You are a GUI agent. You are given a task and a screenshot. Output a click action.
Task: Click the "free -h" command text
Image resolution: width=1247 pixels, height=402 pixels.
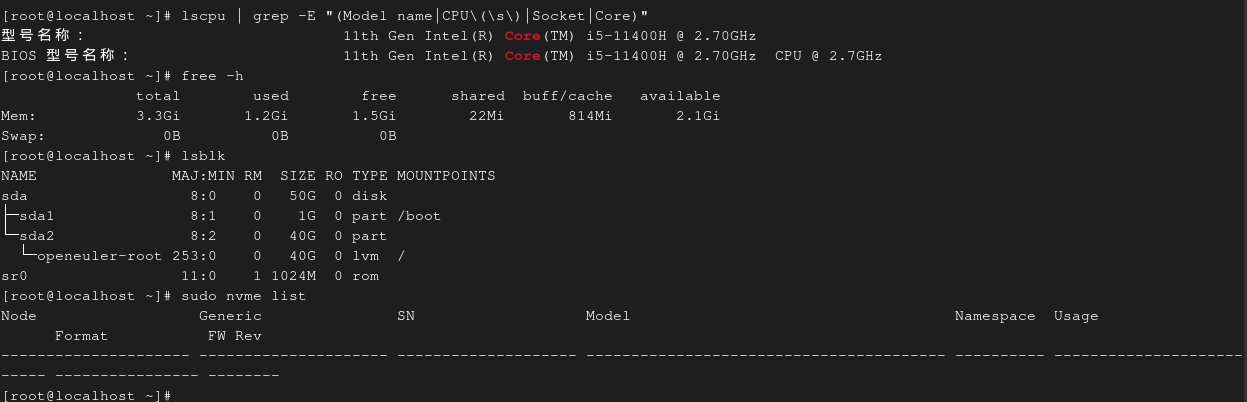(212, 76)
